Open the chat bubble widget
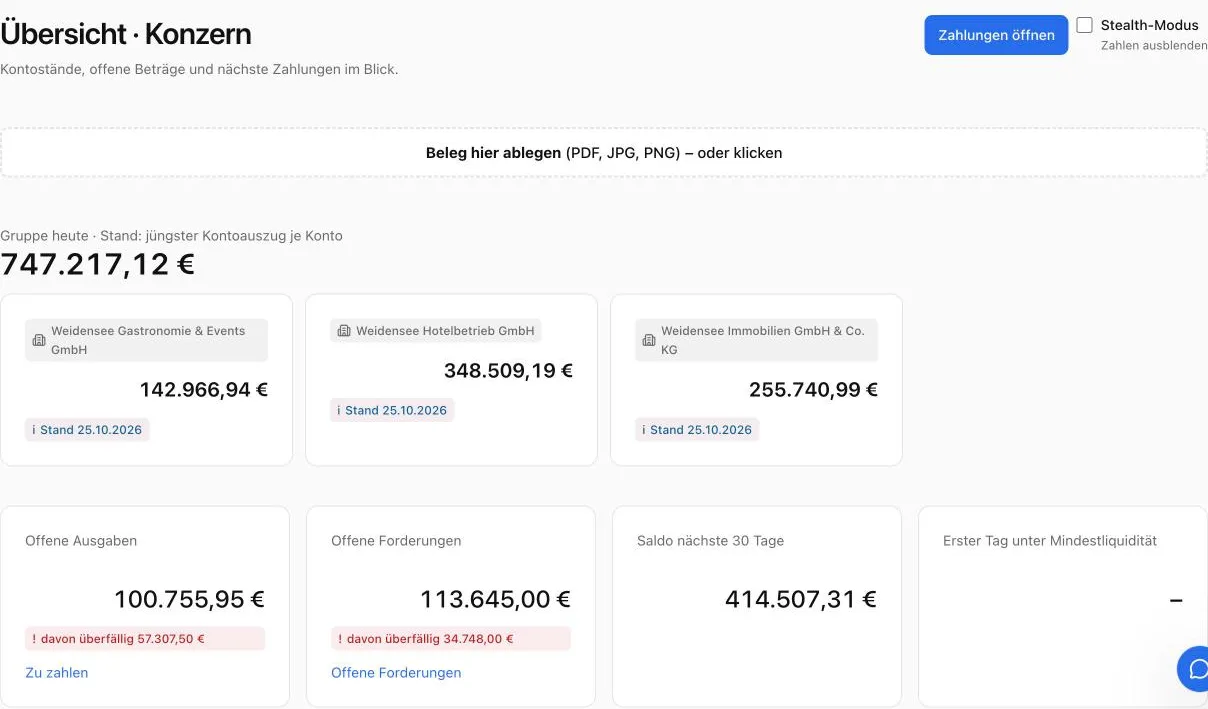 [1195, 669]
